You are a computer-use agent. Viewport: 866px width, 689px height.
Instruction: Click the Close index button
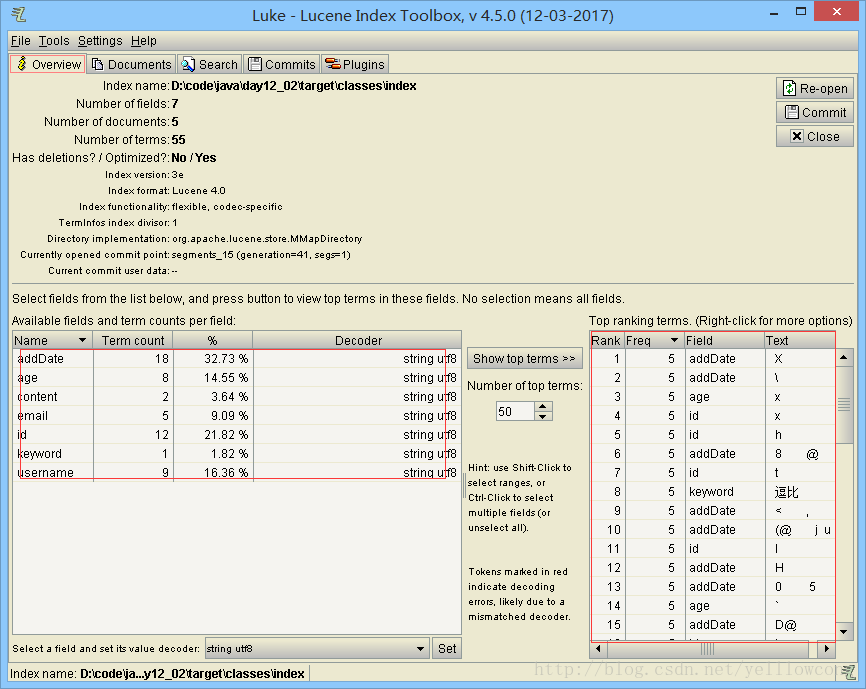(x=815, y=136)
